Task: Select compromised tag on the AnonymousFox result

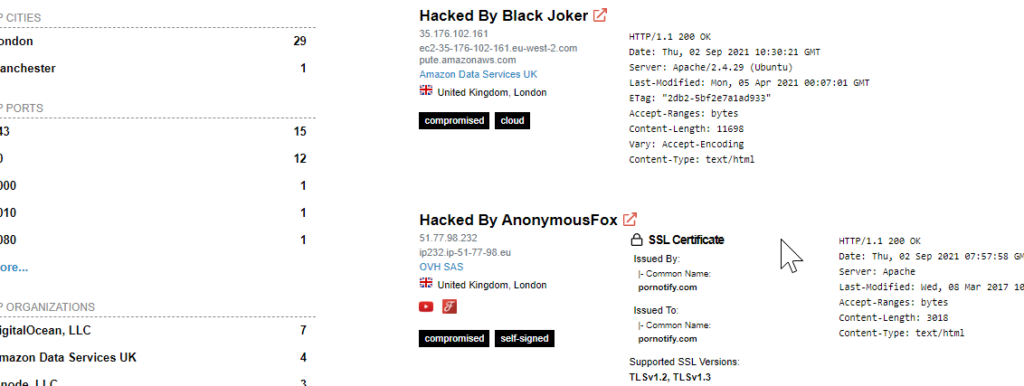Action: [x=454, y=338]
